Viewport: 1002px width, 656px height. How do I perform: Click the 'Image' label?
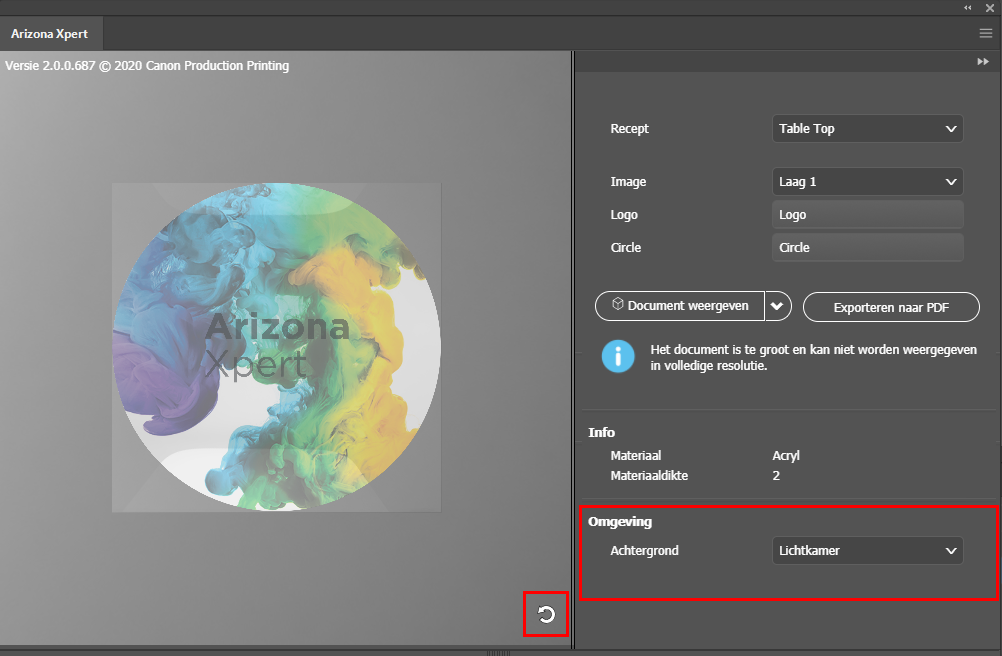click(x=628, y=182)
